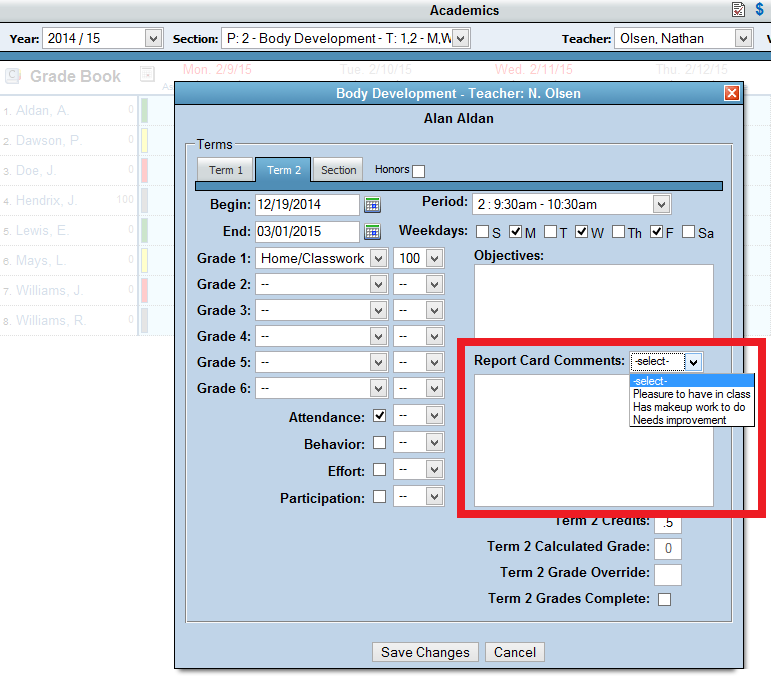
Task: Uncheck the Attendance checkbox
Action: (x=379, y=416)
